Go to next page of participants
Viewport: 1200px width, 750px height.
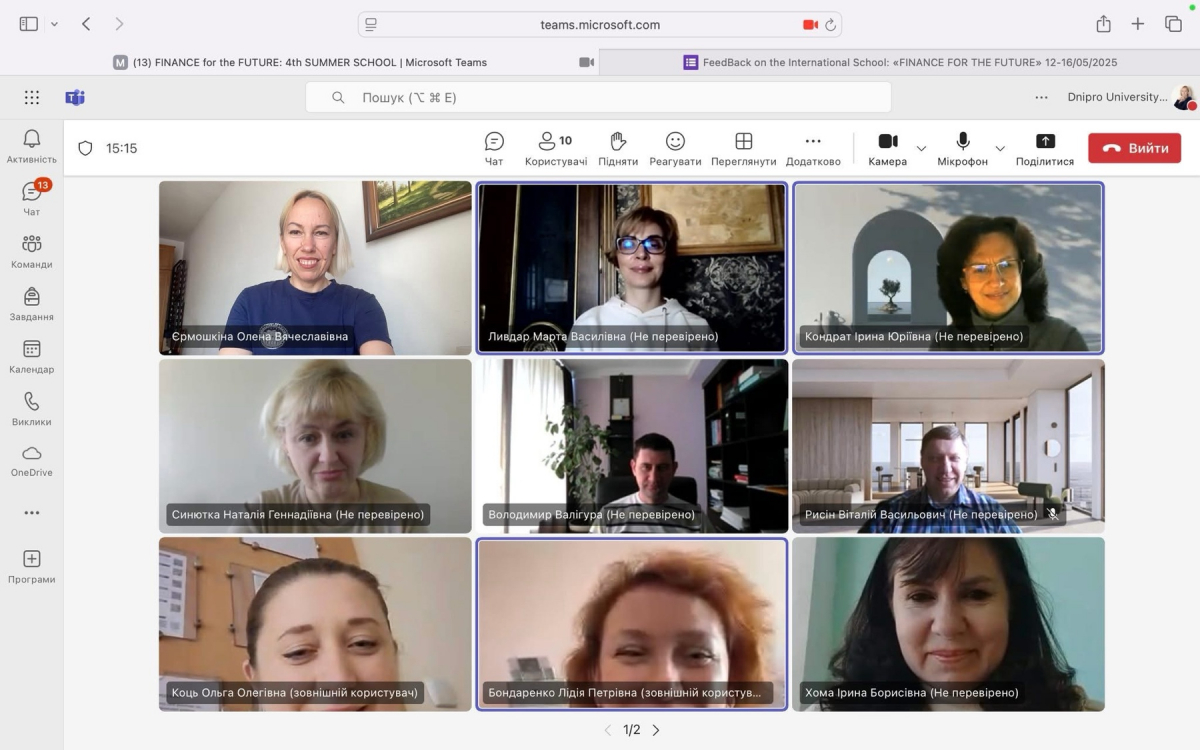point(656,730)
